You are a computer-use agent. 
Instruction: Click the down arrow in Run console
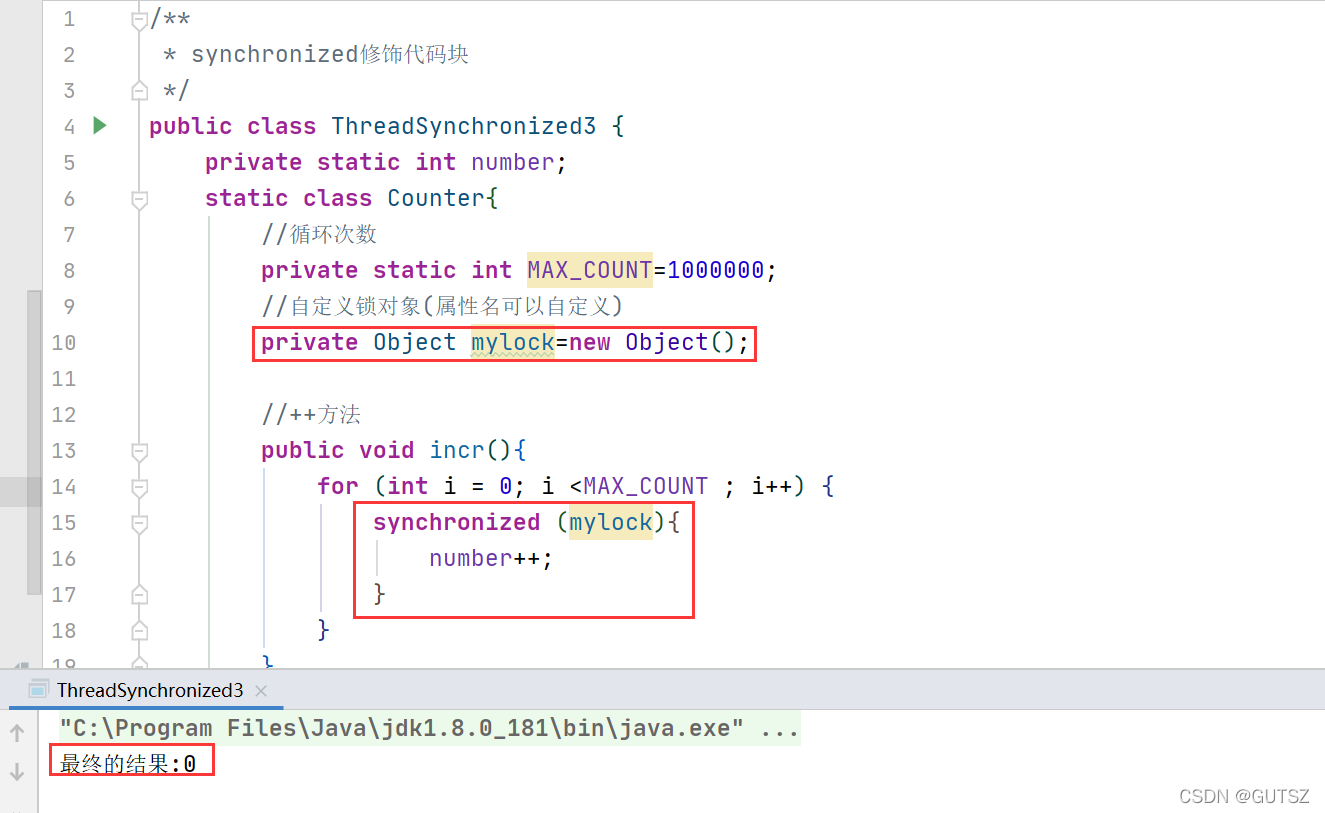(17, 771)
